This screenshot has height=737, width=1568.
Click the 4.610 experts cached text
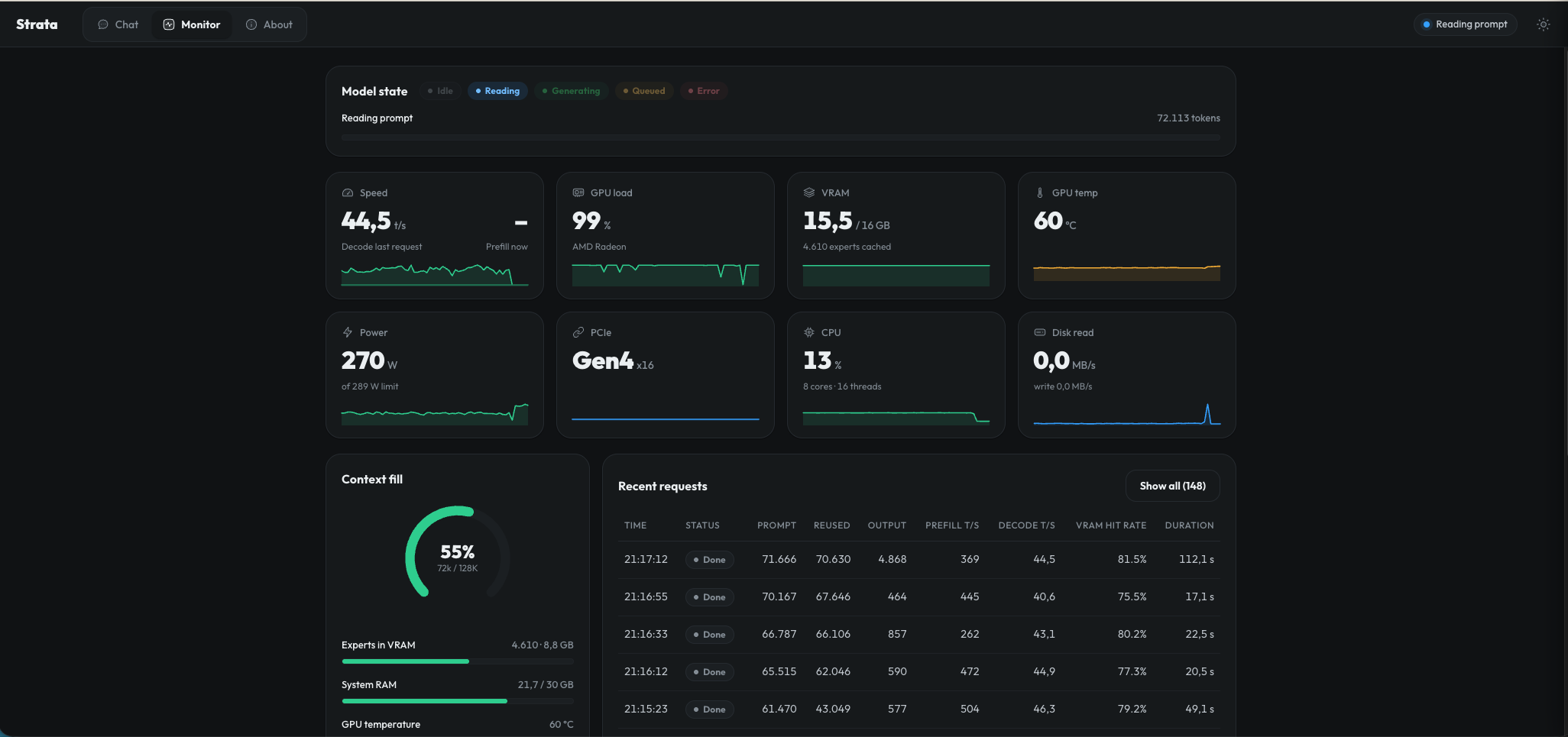[847, 247]
